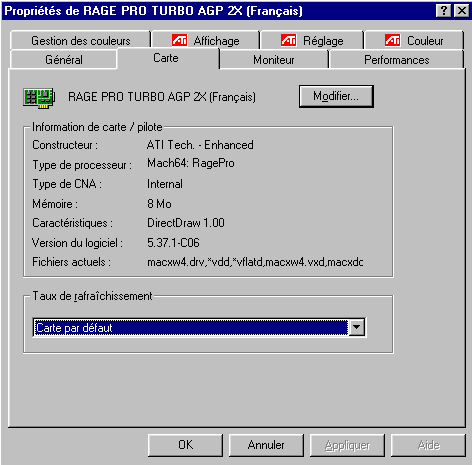Click the green display adapter card icon
The image size is (472, 465).
point(39,98)
